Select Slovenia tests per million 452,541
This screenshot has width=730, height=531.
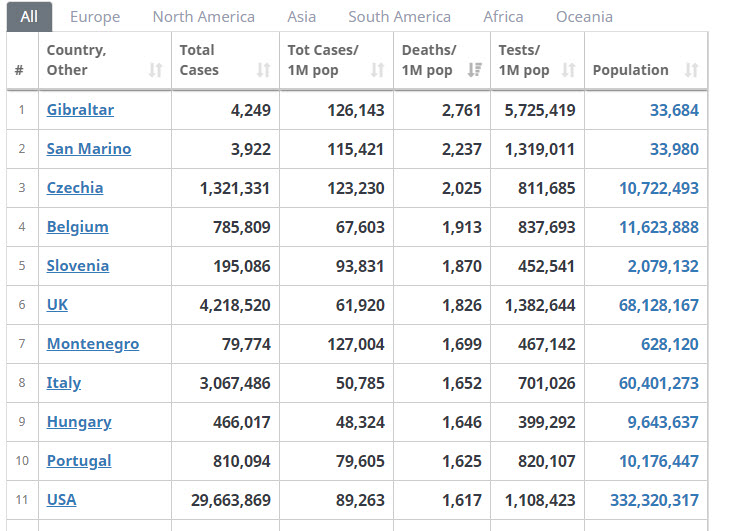click(547, 266)
